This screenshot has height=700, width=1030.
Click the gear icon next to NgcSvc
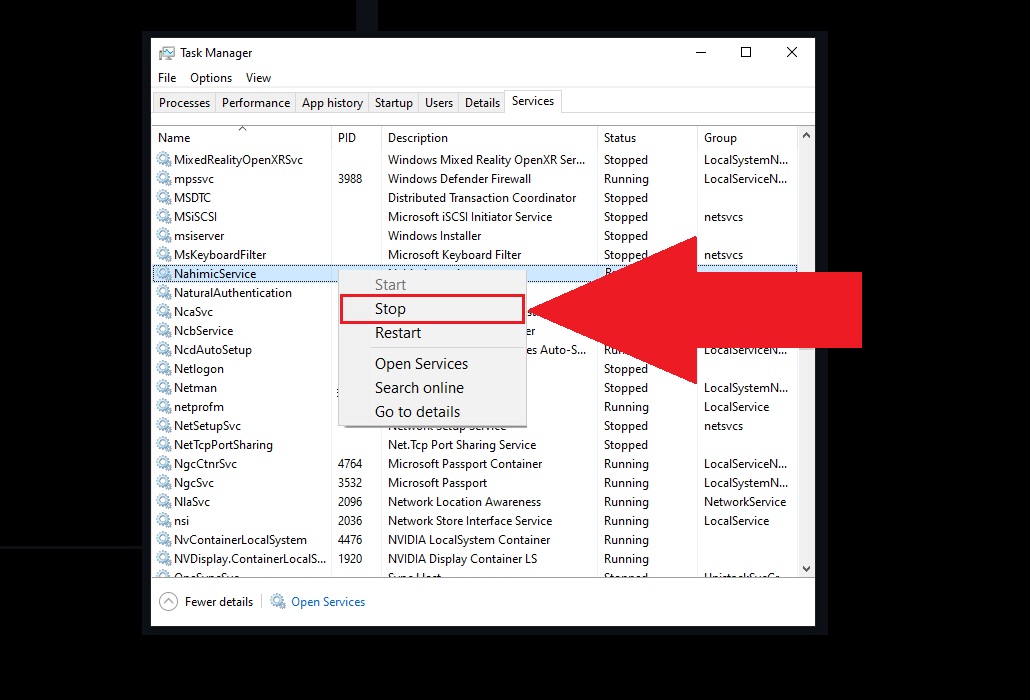coord(164,483)
